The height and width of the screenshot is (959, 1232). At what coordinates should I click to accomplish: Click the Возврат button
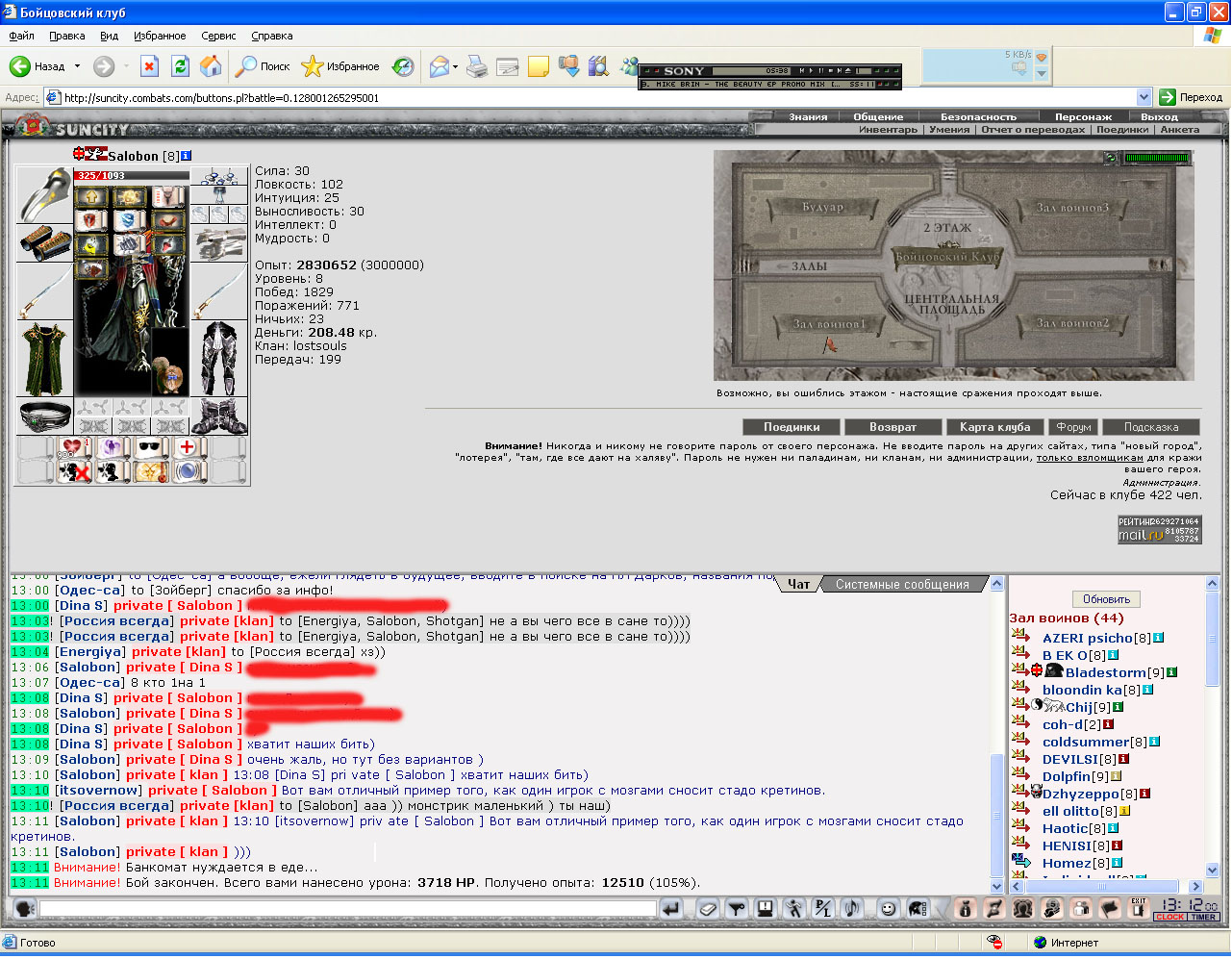pos(893,427)
